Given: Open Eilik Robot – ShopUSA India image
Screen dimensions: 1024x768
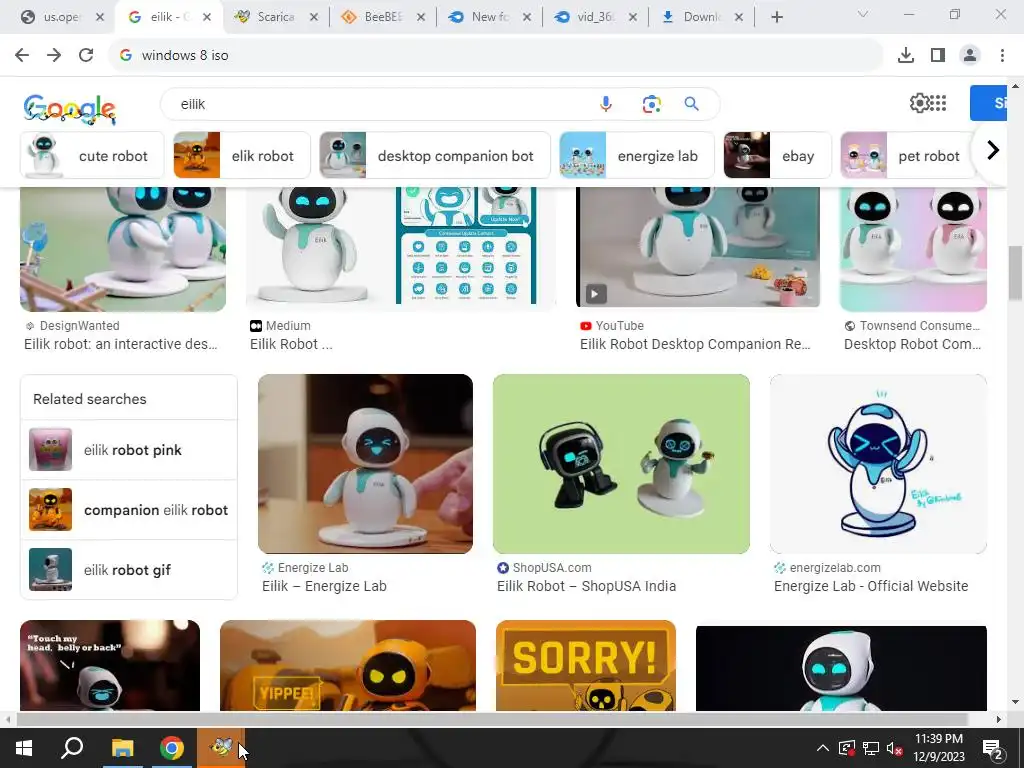Looking at the screenshot, I should pyautogui.click(x=621, y=464).
